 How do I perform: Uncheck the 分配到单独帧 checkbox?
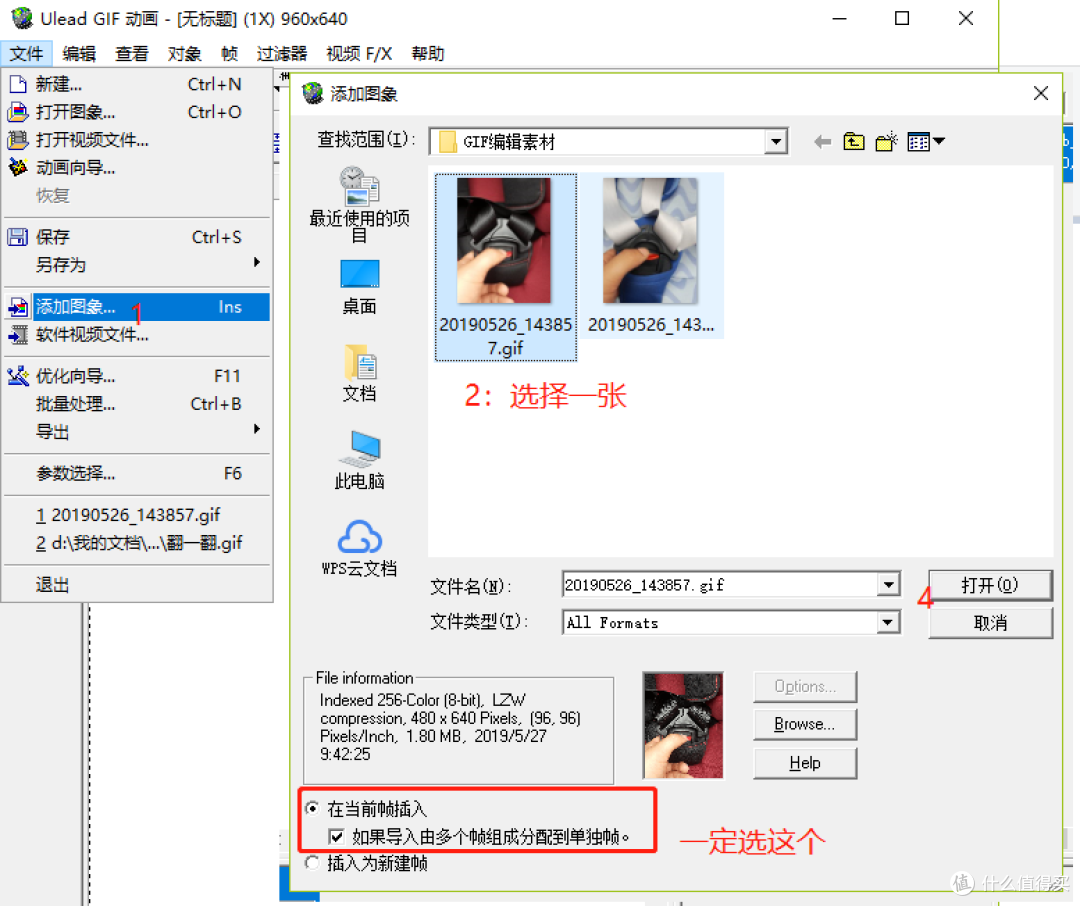(x=337, y=837)
